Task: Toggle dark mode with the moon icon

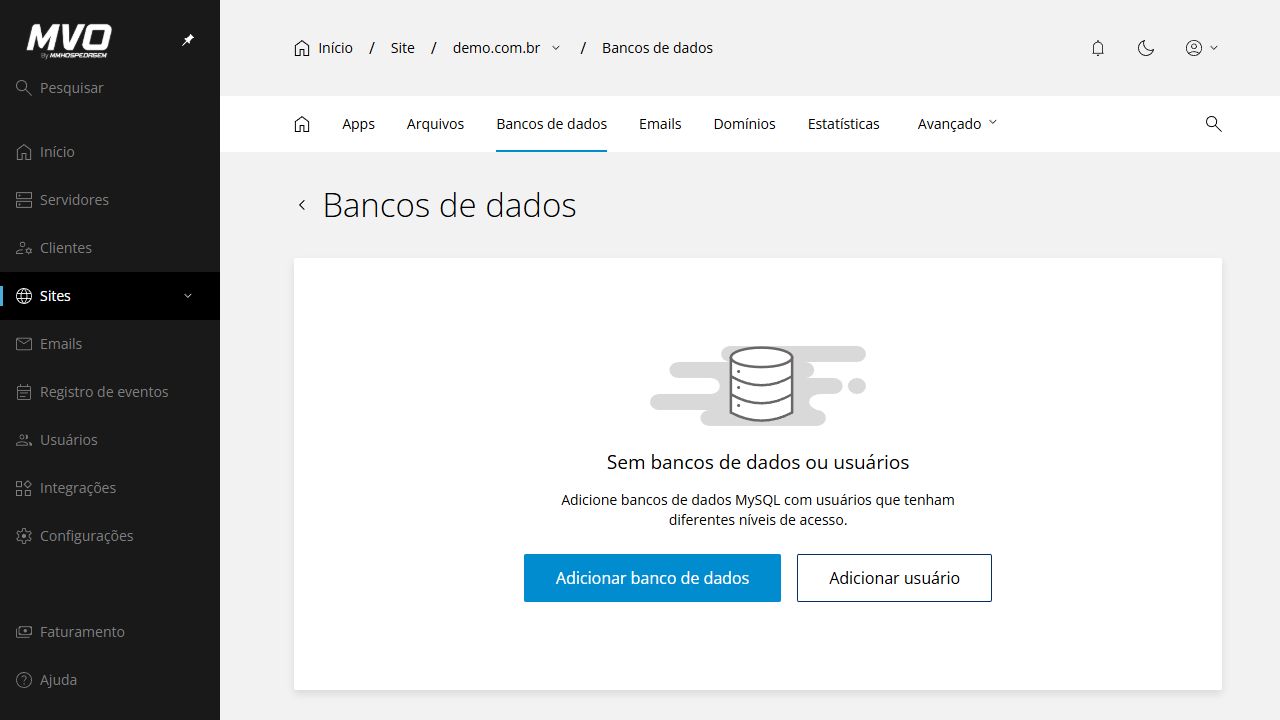Action: click(x=1146, y=48)
